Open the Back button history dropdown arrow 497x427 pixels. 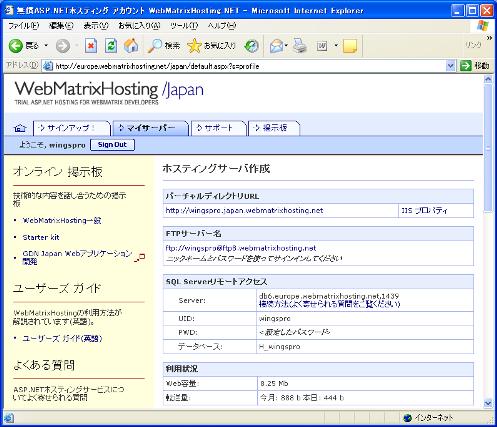click(46, 46)
